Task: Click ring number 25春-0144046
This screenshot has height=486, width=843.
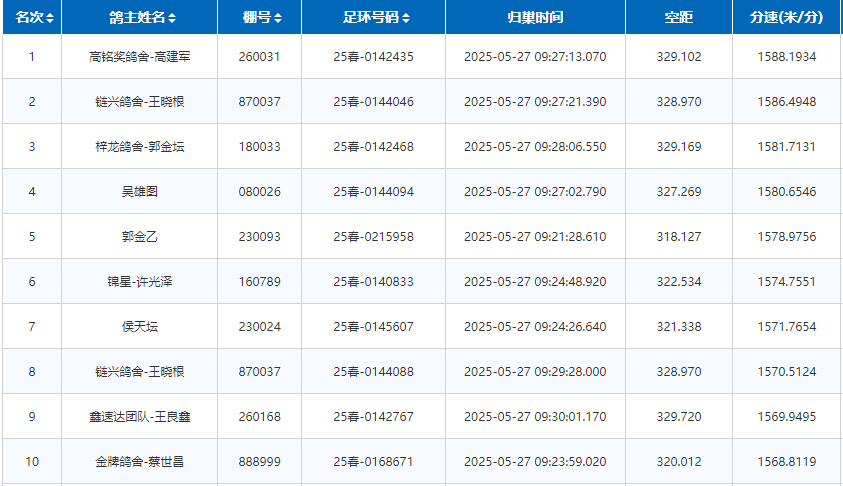Action: pyautogui.click(x=374, y=102)
